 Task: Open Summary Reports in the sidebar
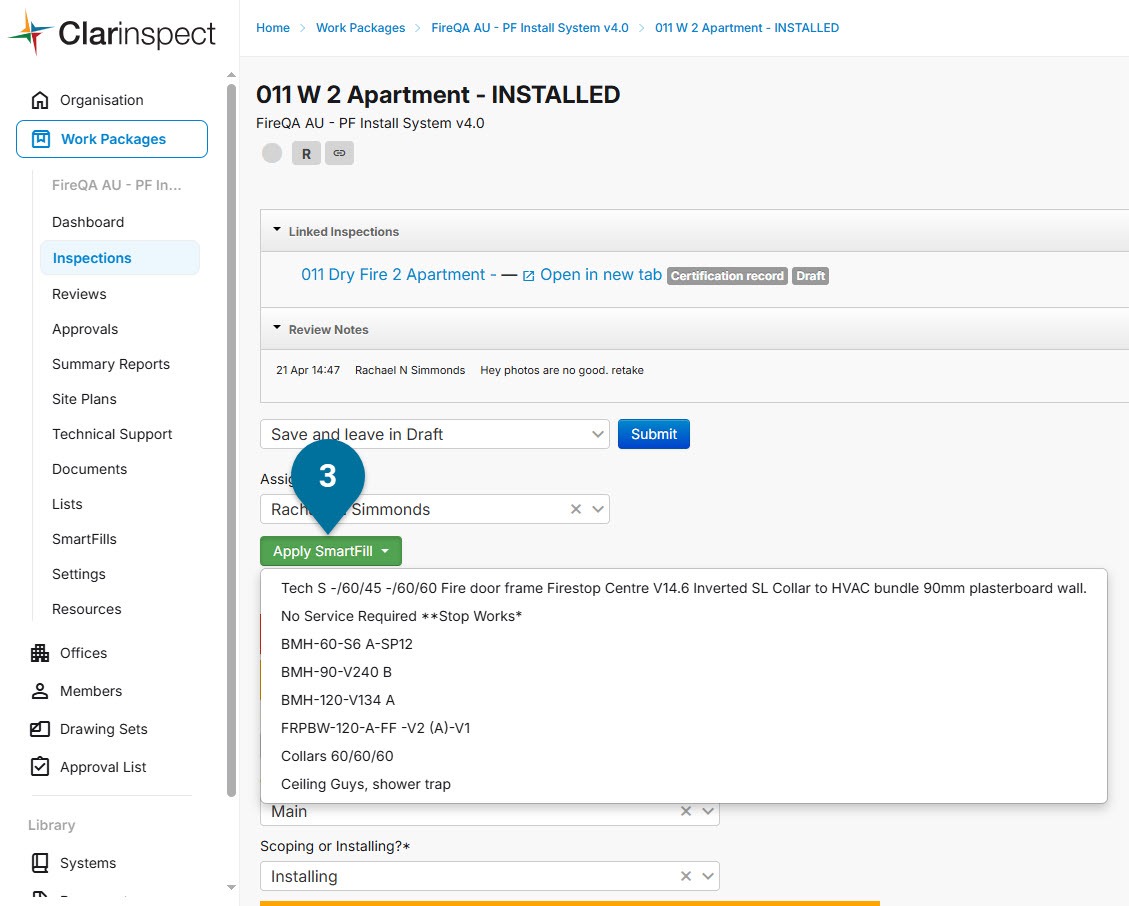coord(111,364)
